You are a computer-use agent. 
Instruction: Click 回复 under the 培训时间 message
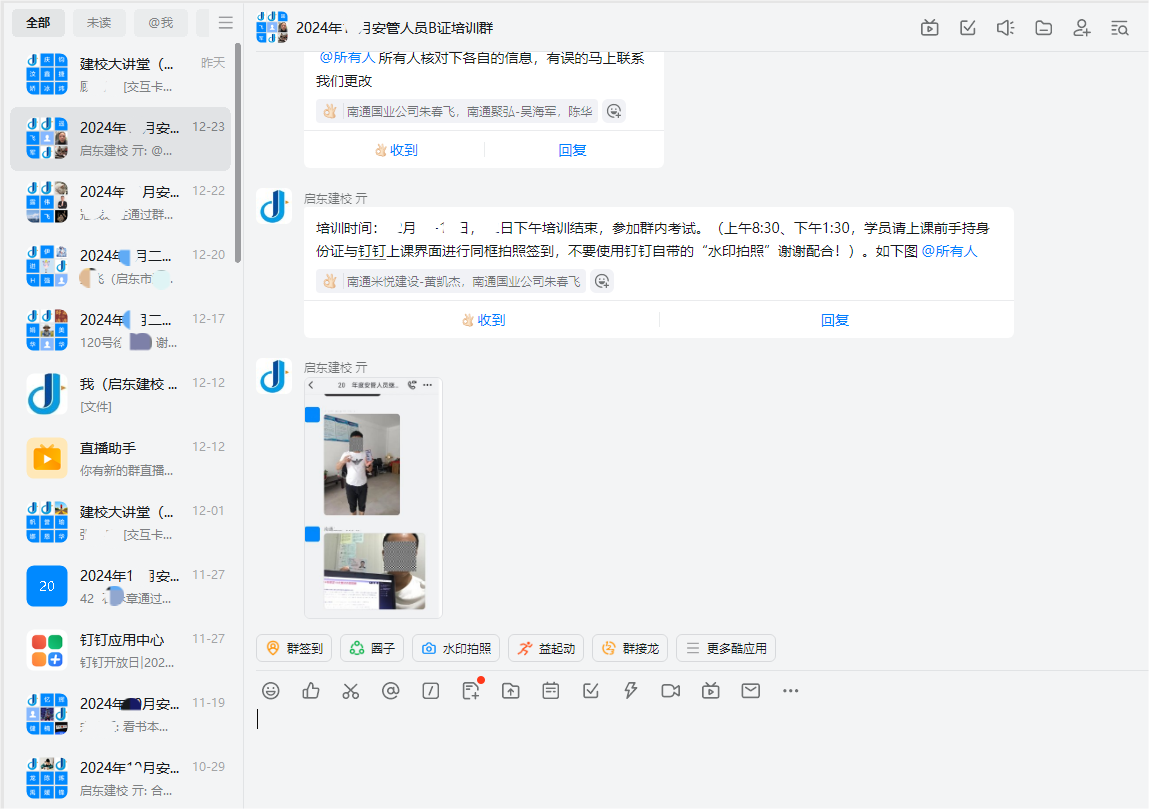835,320
